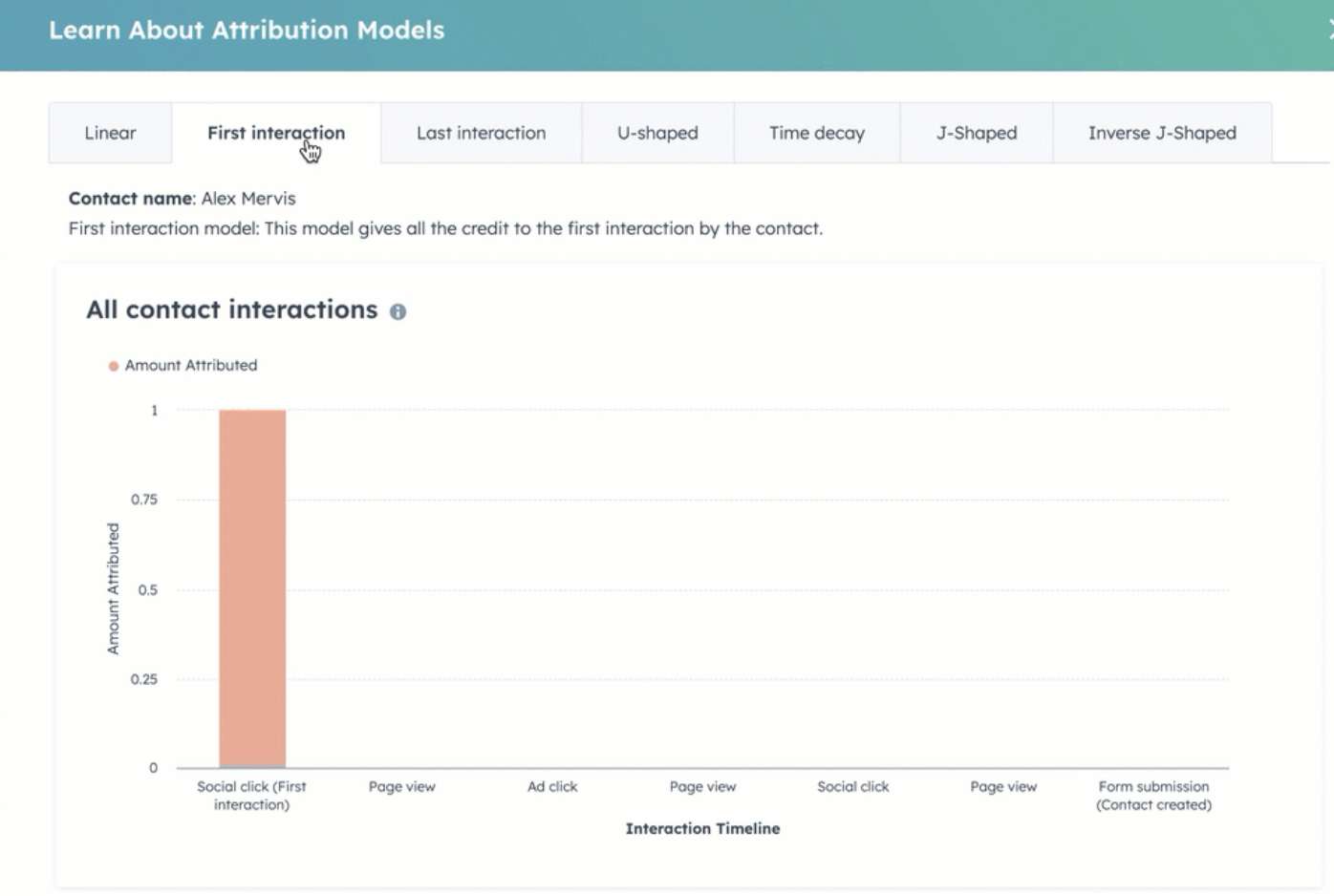Click the Page view label right of Ad click

[x=702, y=787]
